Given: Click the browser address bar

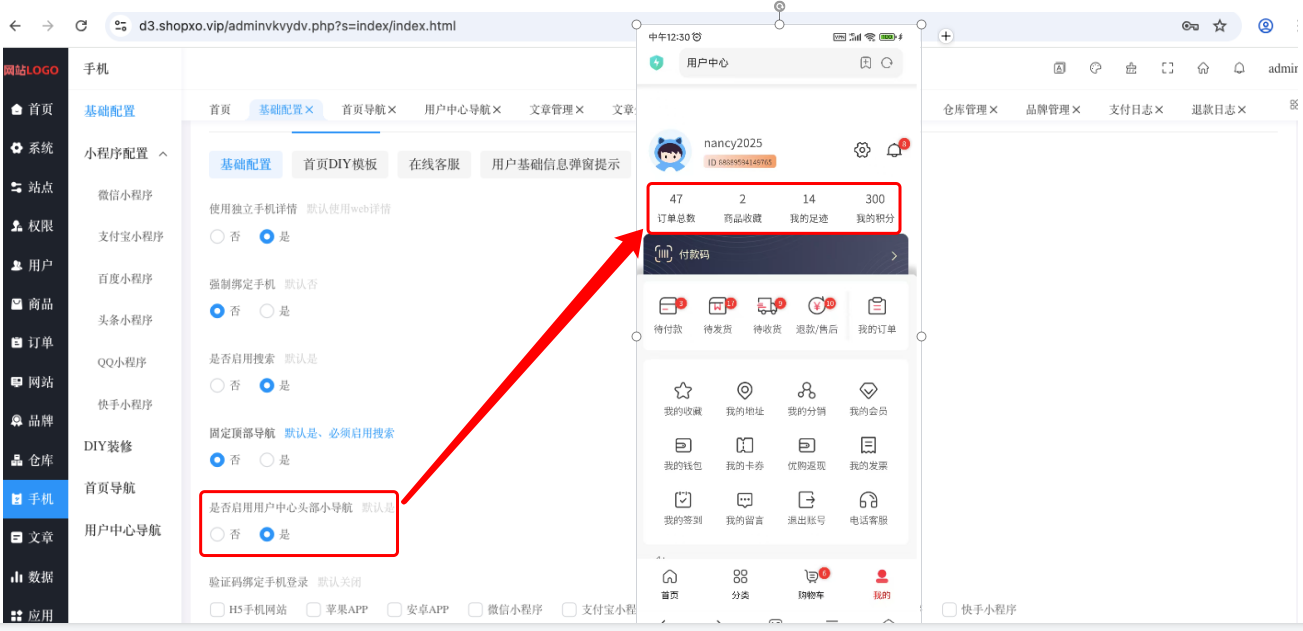Looking at the screenshot, I should pyautogui.click(x=640, y=26).
